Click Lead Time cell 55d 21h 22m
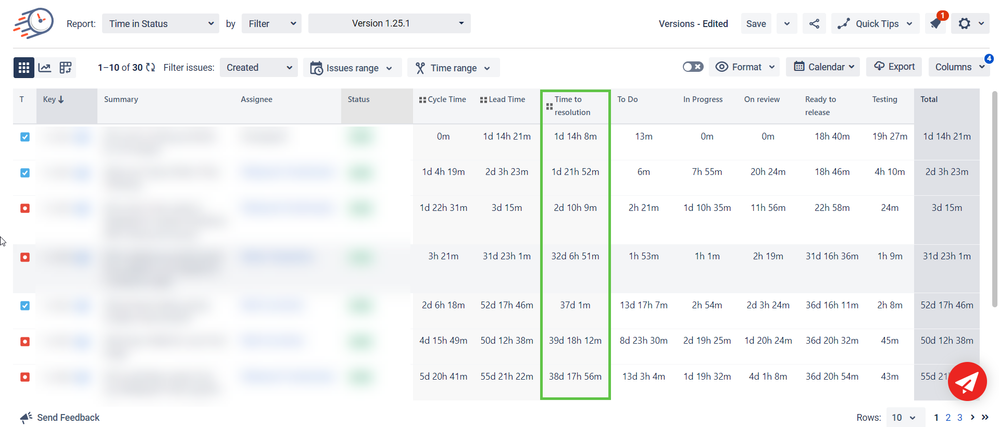Image resolution: width=999 pixels, height=427 pixels. (x=507, y=377)
